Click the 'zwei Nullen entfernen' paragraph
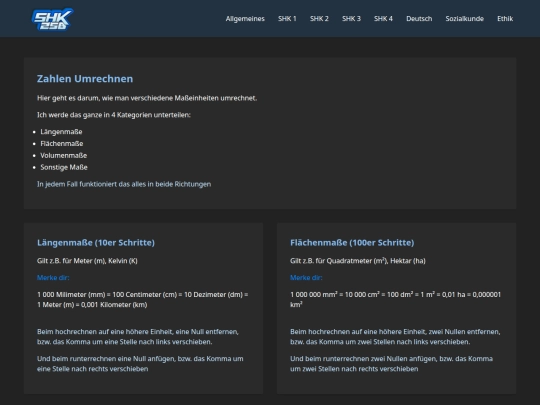The height and width of the screenshot is (405, 540). (x=395, y=336)
